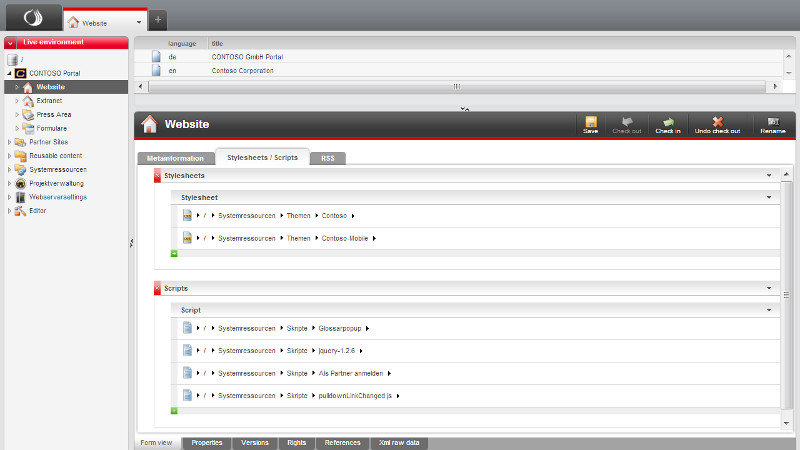Click the new tab plus button
The width and height of the screenshot is (800, 450).
(x=159, y=21)
